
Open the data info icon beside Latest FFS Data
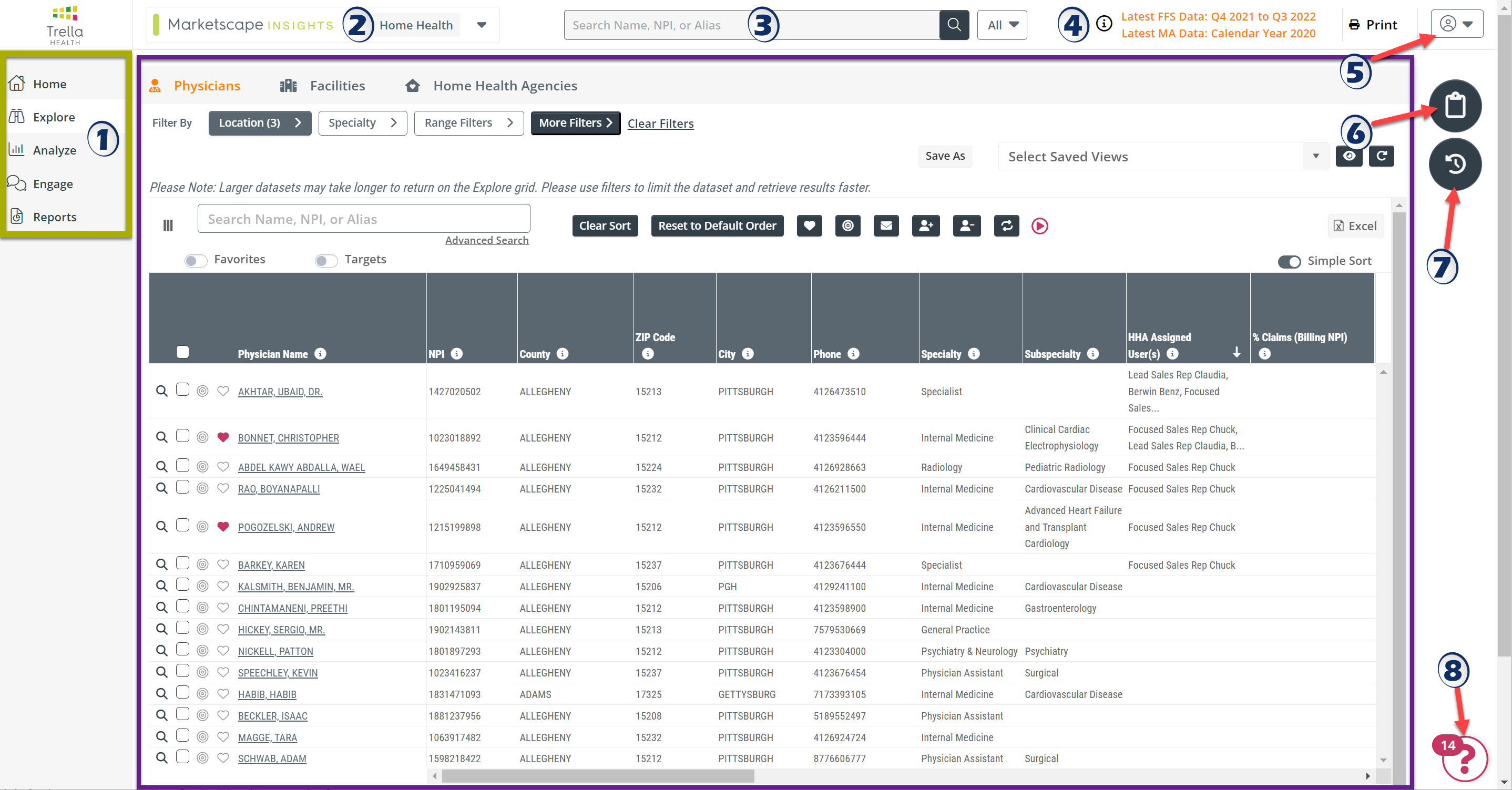(x=1104, y=24)
